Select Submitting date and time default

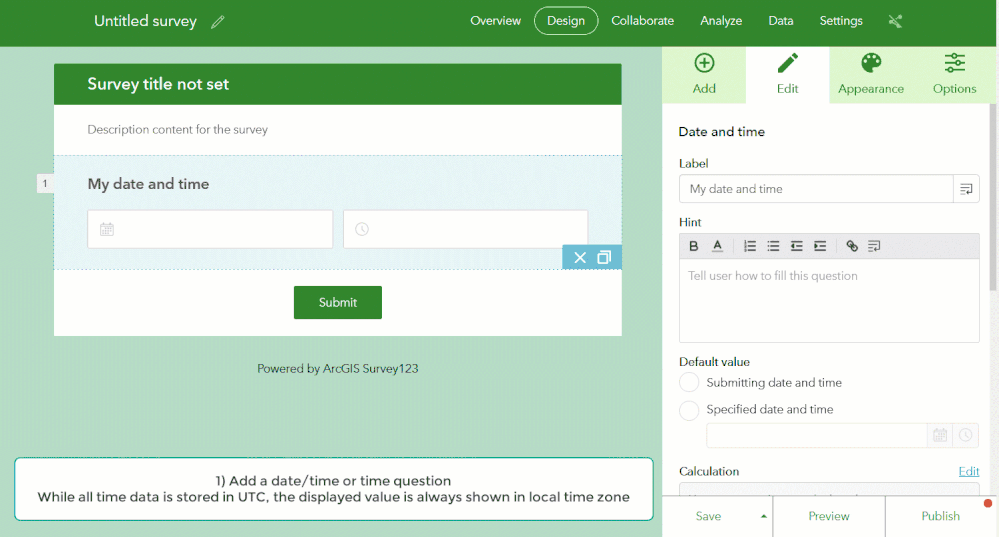(x=689, y=382)
